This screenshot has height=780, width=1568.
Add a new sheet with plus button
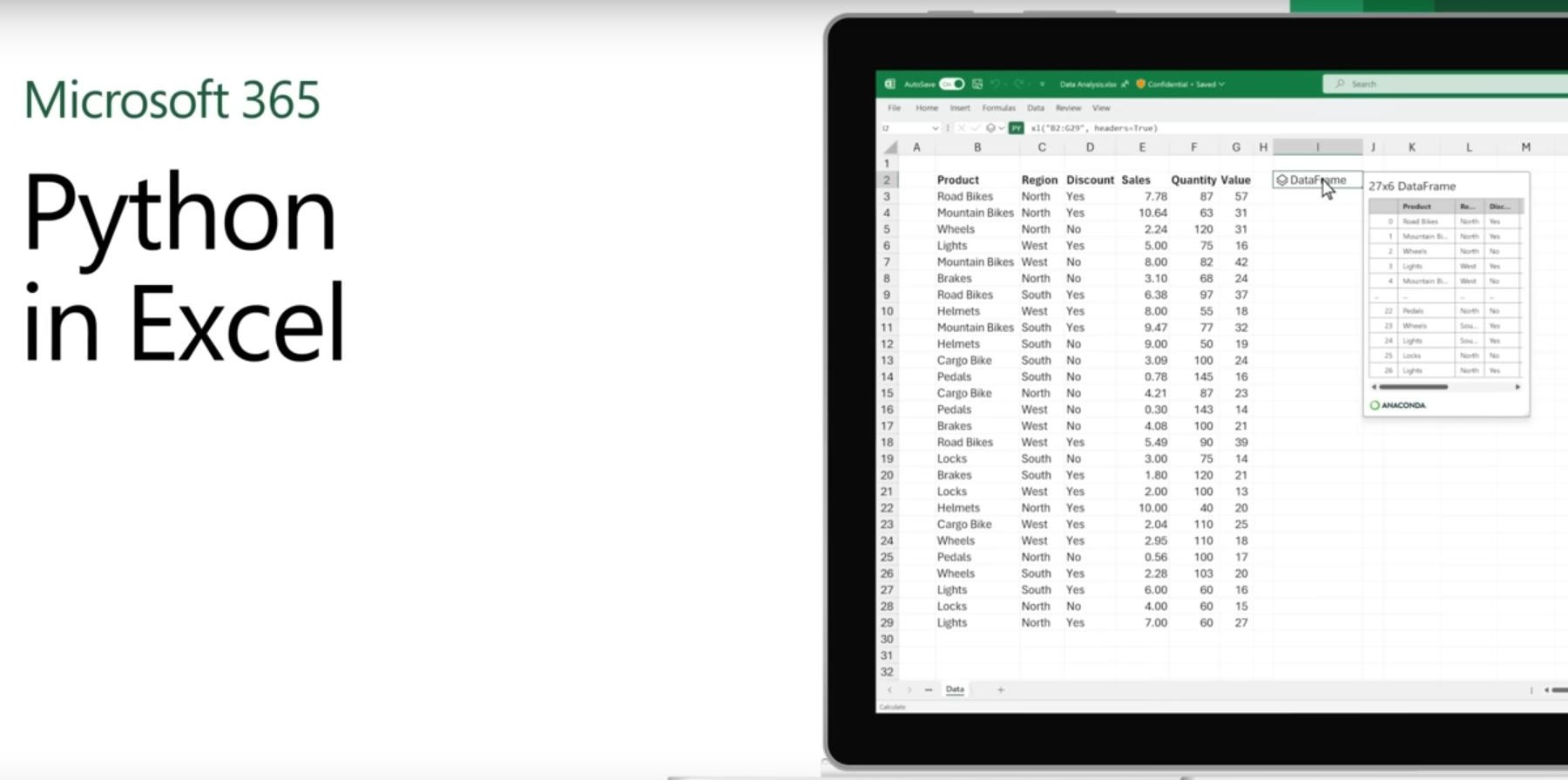(1001, 689)
